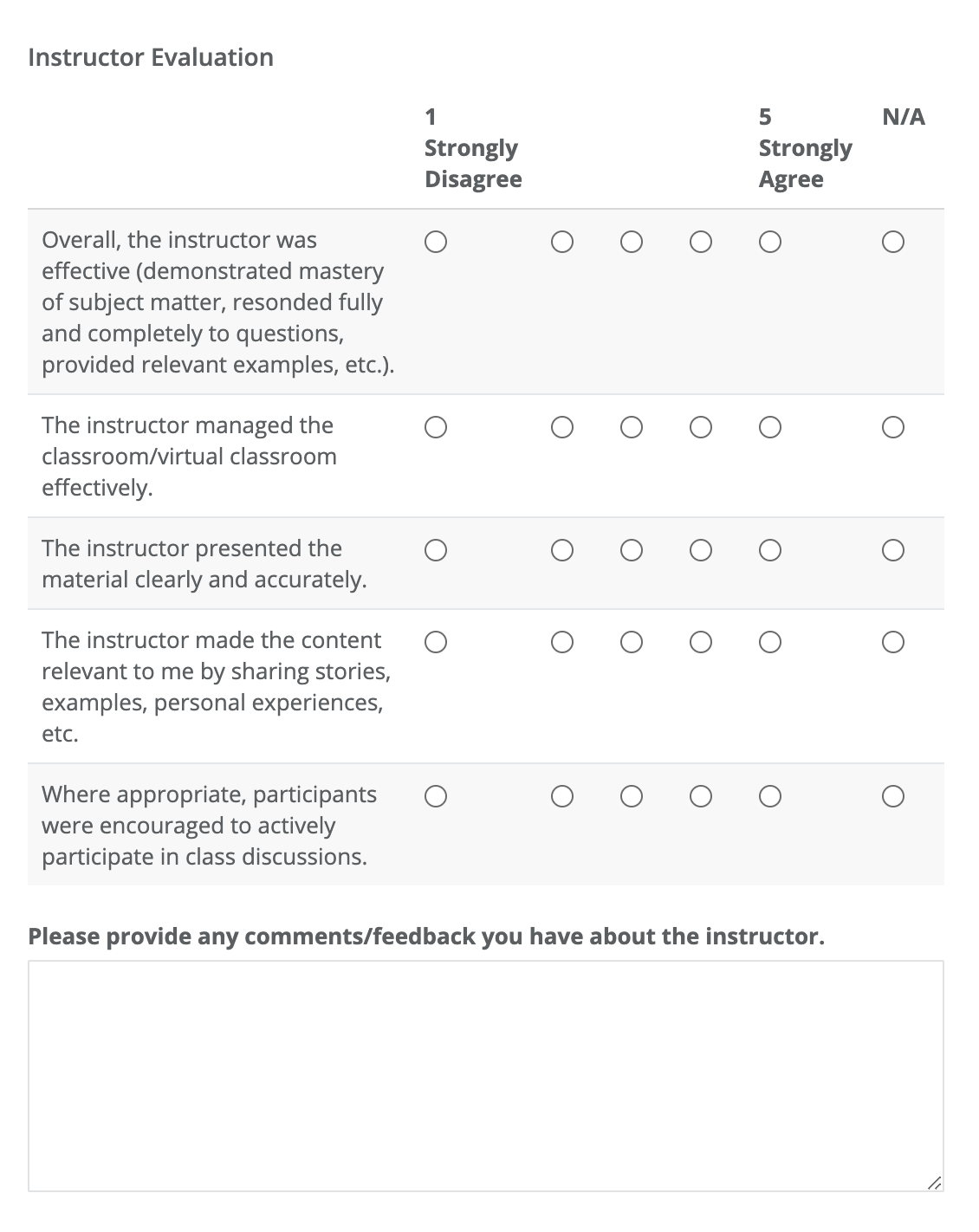Image resolution: width=979 pixels, height=1232 pixels.
Task: Choose rating 4 for presented material clearly
Action: pyautogui.click(x=700, y=548)
